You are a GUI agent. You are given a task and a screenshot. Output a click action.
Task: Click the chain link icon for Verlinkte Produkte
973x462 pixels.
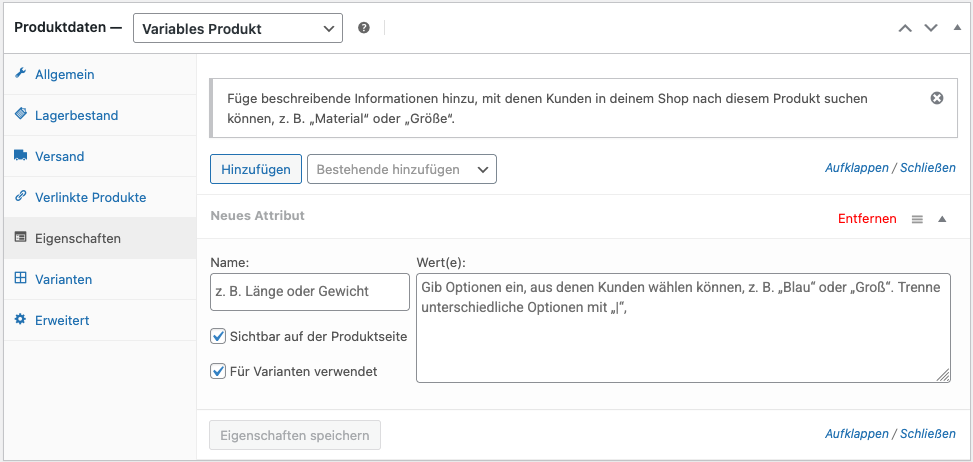(20, 197)
